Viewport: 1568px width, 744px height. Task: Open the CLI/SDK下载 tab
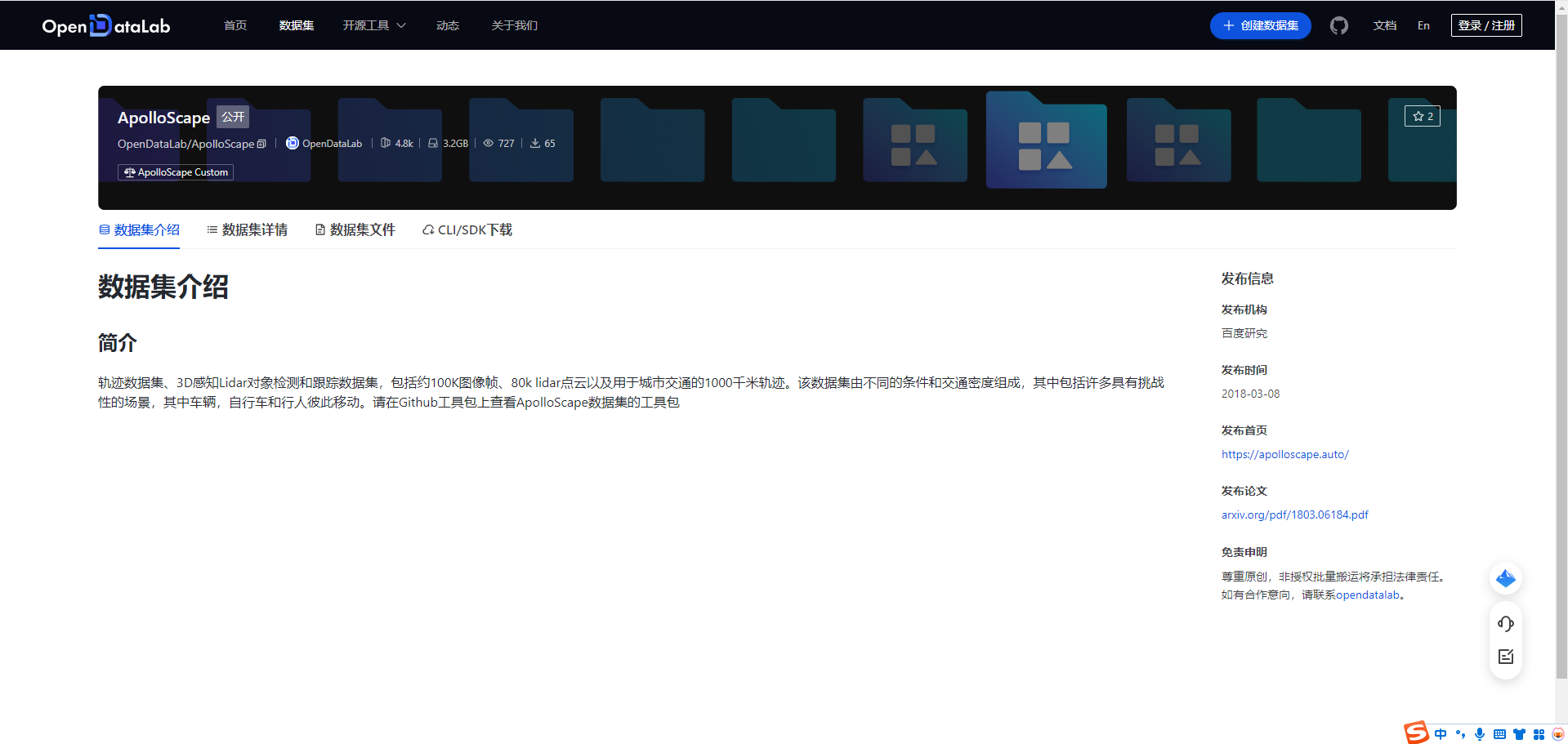[467, 230]
